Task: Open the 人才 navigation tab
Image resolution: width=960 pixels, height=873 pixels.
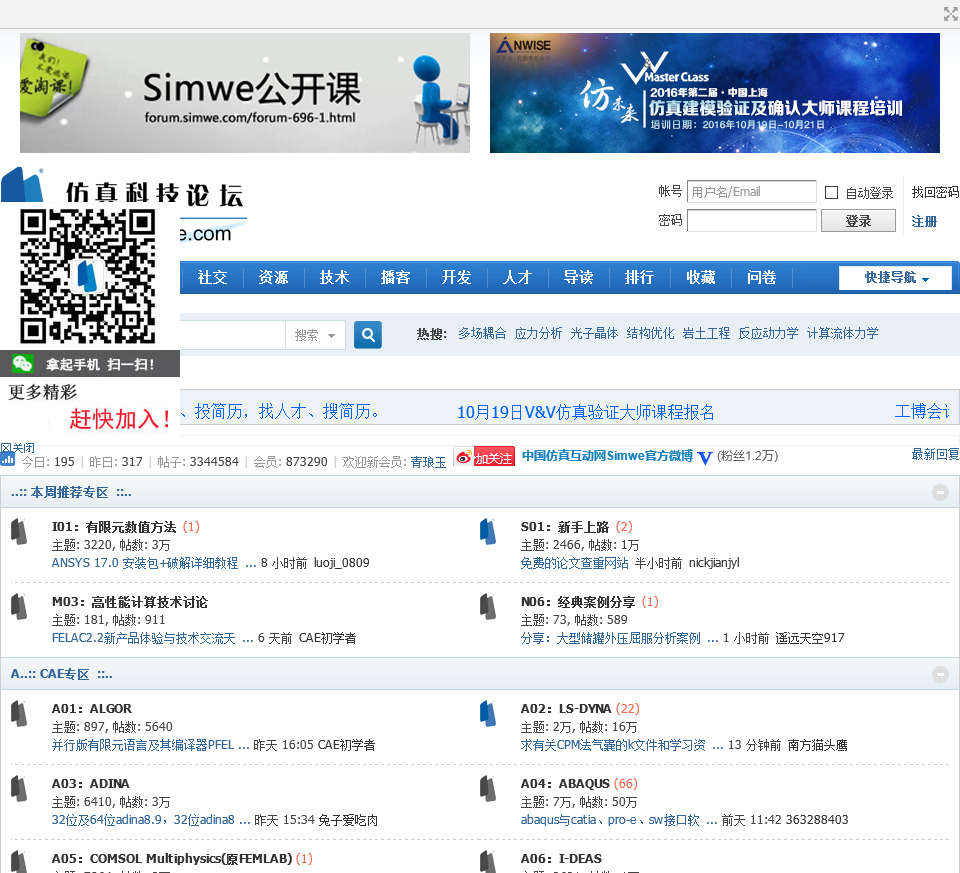Action: click(517, 277)
